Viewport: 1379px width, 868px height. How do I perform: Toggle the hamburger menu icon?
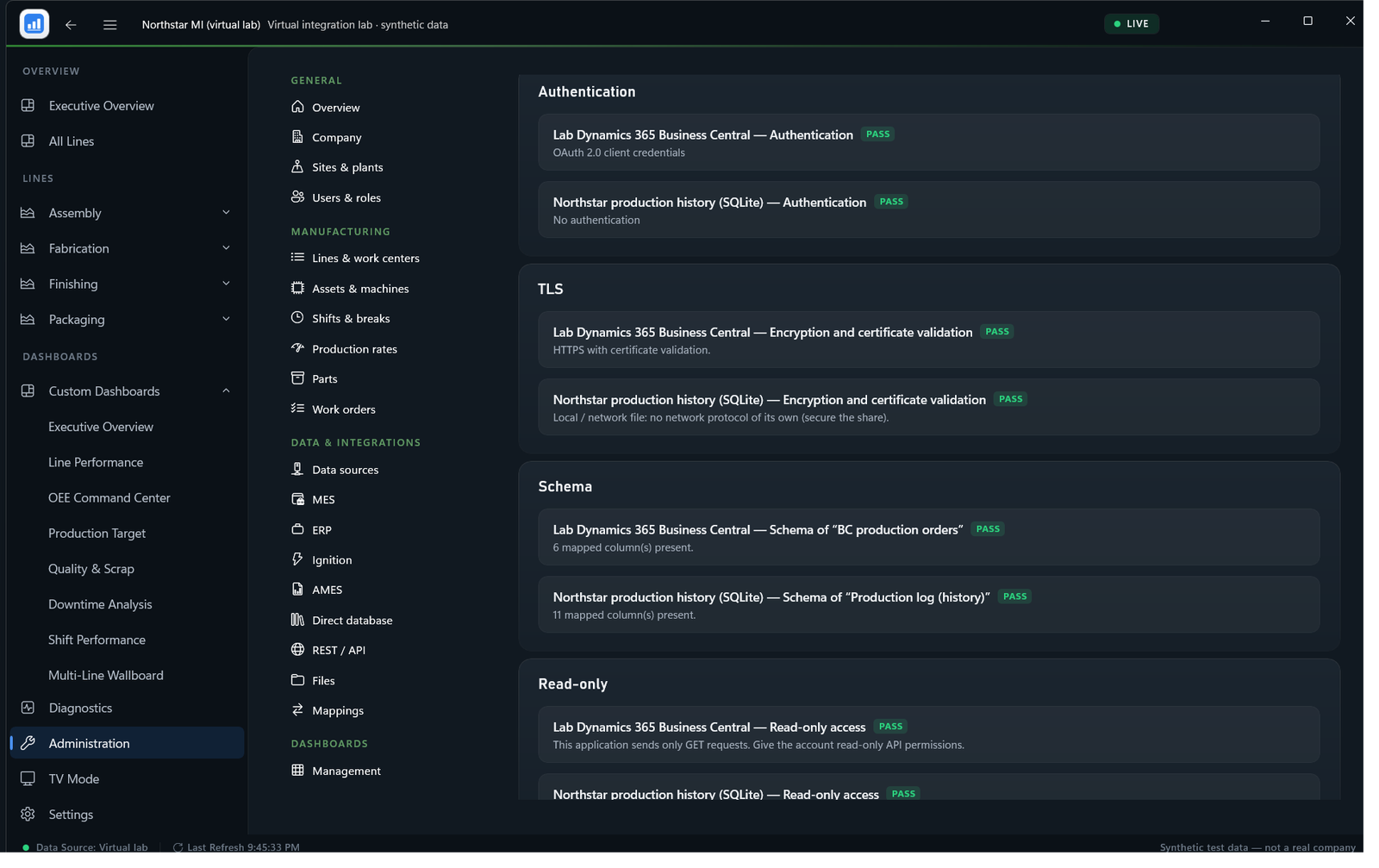click(110, 25)
